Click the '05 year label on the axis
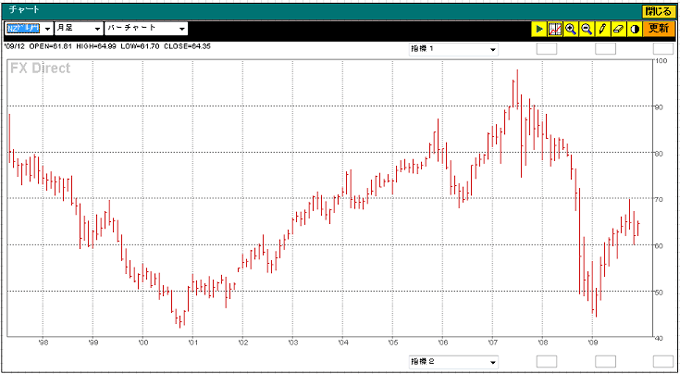Screen dimensions: 680x375 pyautogui.click(x=392, y=341)
